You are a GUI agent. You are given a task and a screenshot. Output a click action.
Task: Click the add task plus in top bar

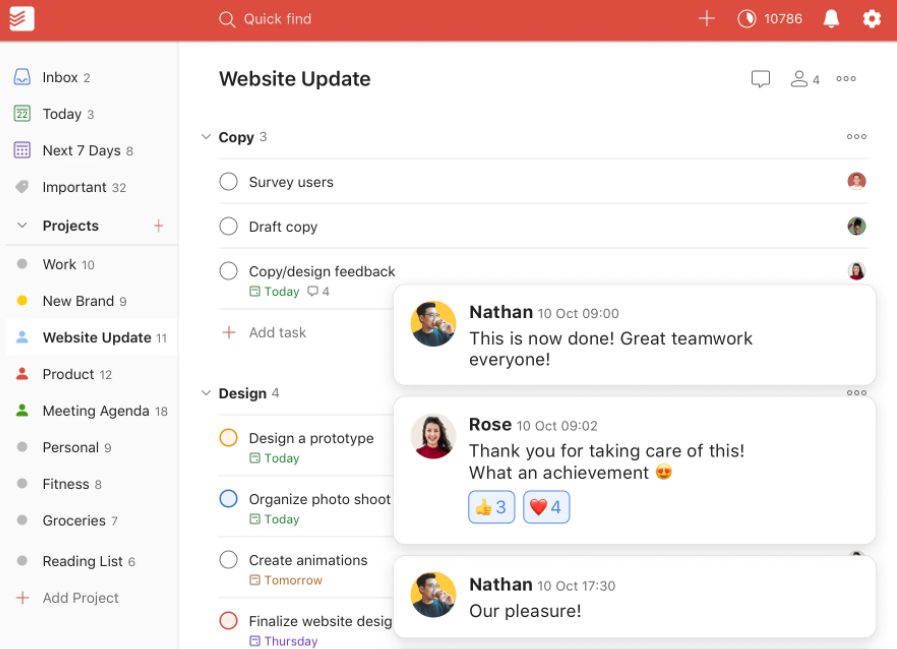707,18
